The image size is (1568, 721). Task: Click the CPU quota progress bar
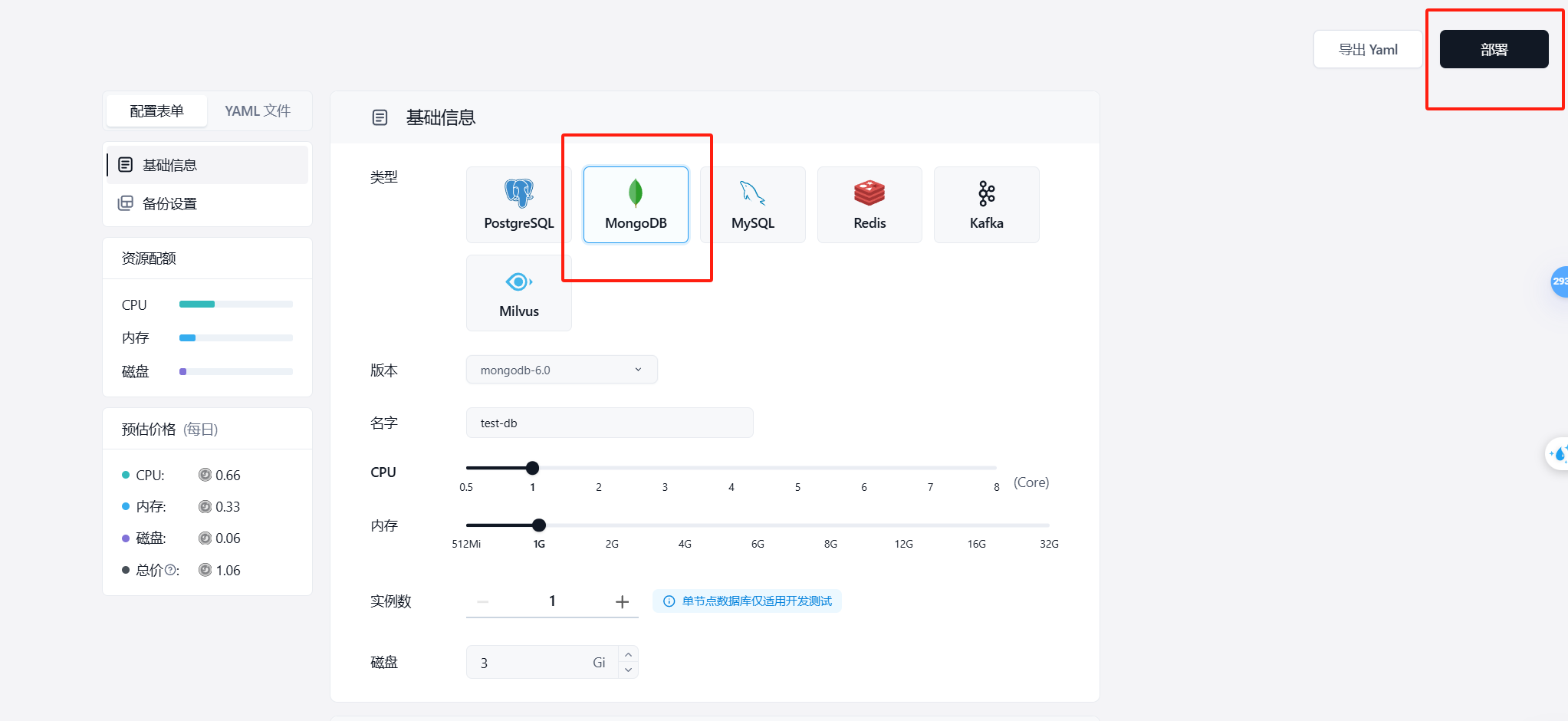236,305
